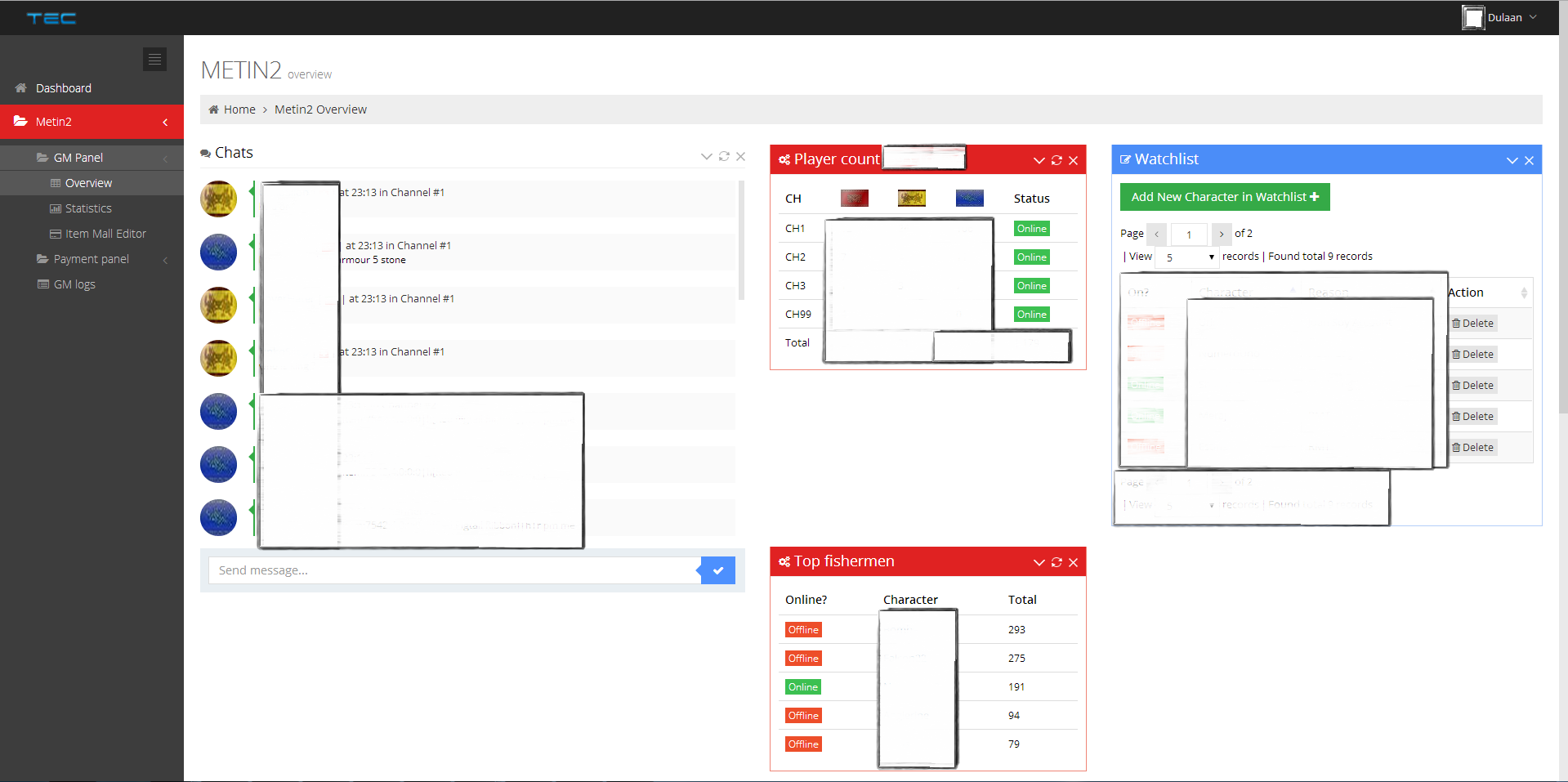Click the Top fishermen gears icon
This screenshot has height=782, width=1568.
click(x=784, y=562)
